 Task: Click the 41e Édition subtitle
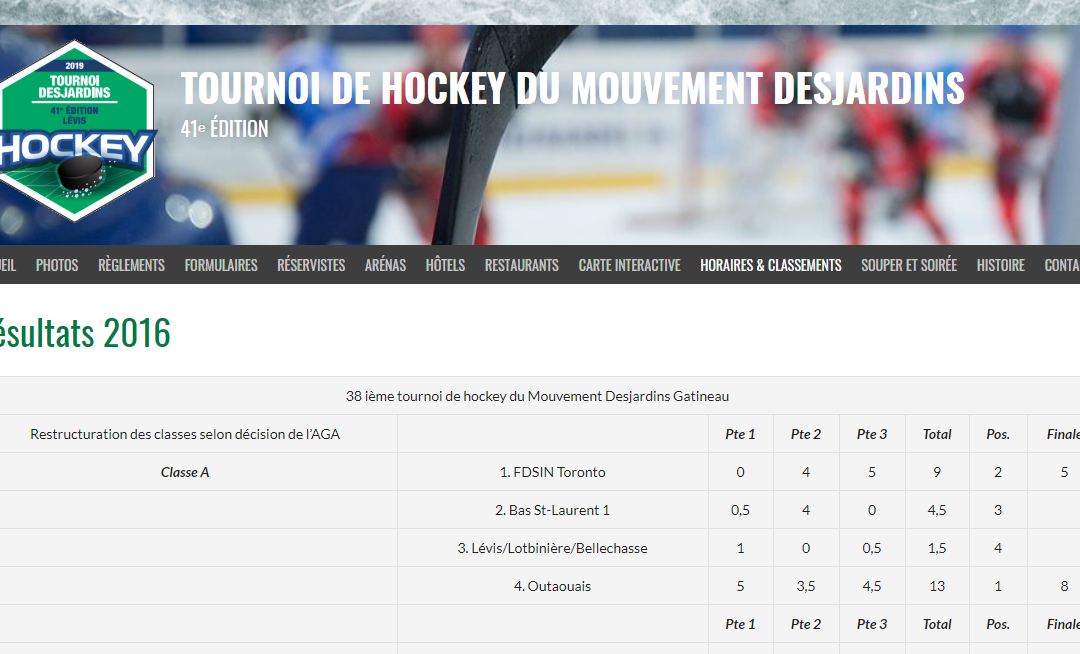(225, 129)
